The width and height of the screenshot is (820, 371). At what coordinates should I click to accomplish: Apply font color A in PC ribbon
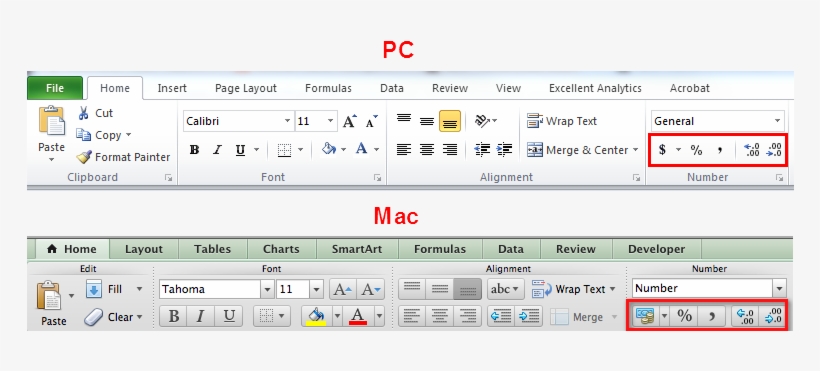coord(361,149)
